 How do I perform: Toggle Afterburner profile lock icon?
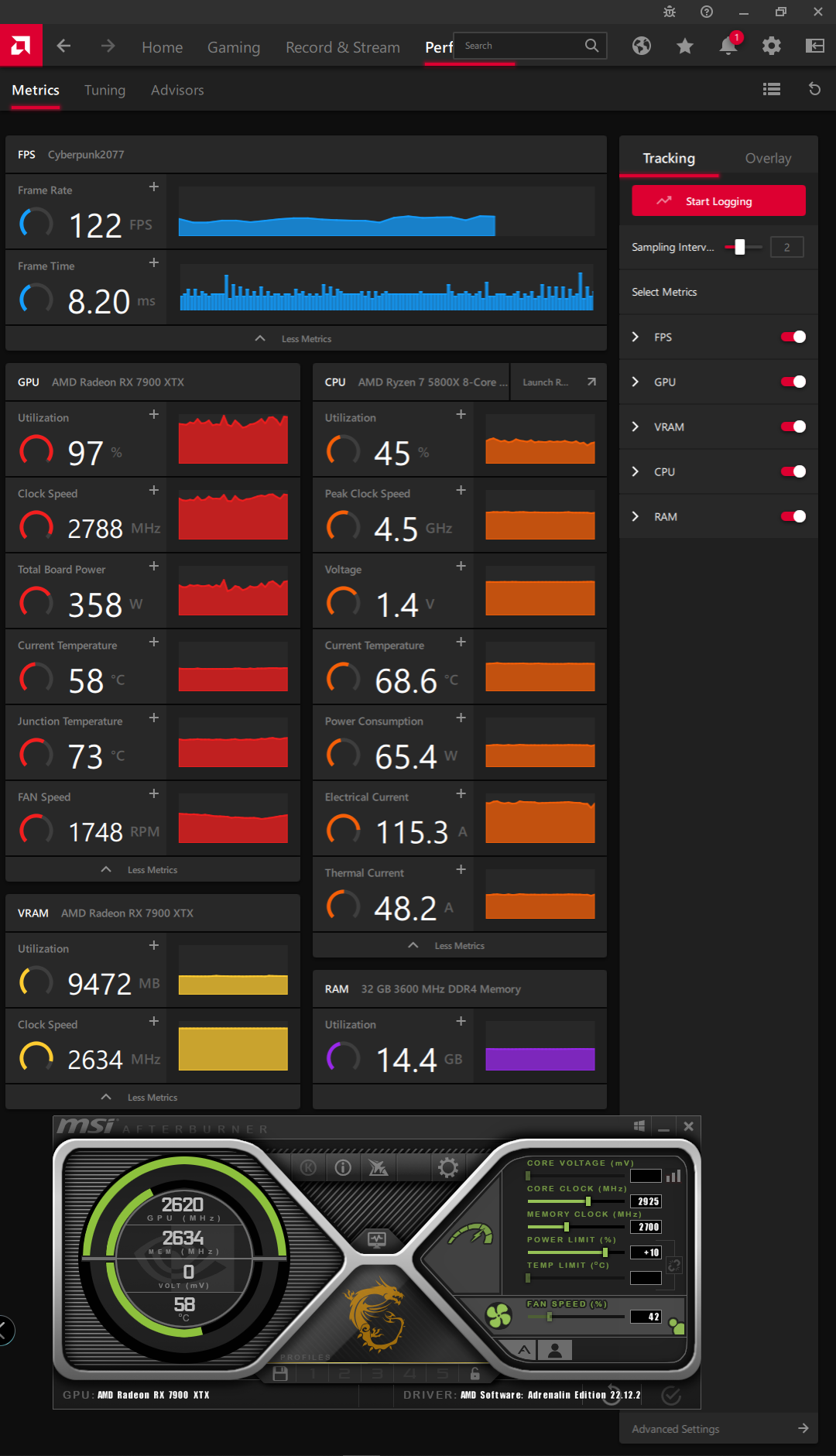pyautogui.click(x=475, y=1374)
